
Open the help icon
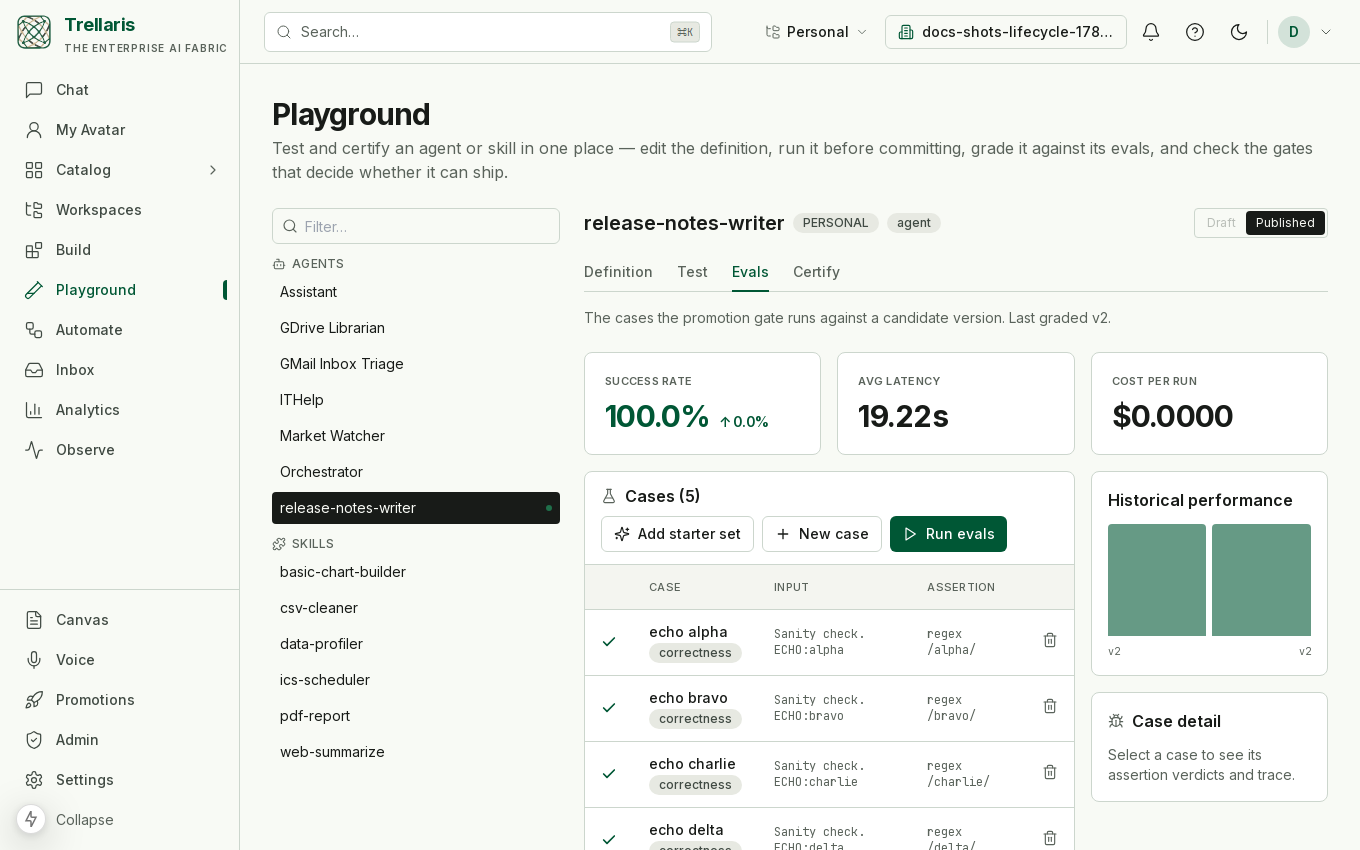pos(1195,32)
